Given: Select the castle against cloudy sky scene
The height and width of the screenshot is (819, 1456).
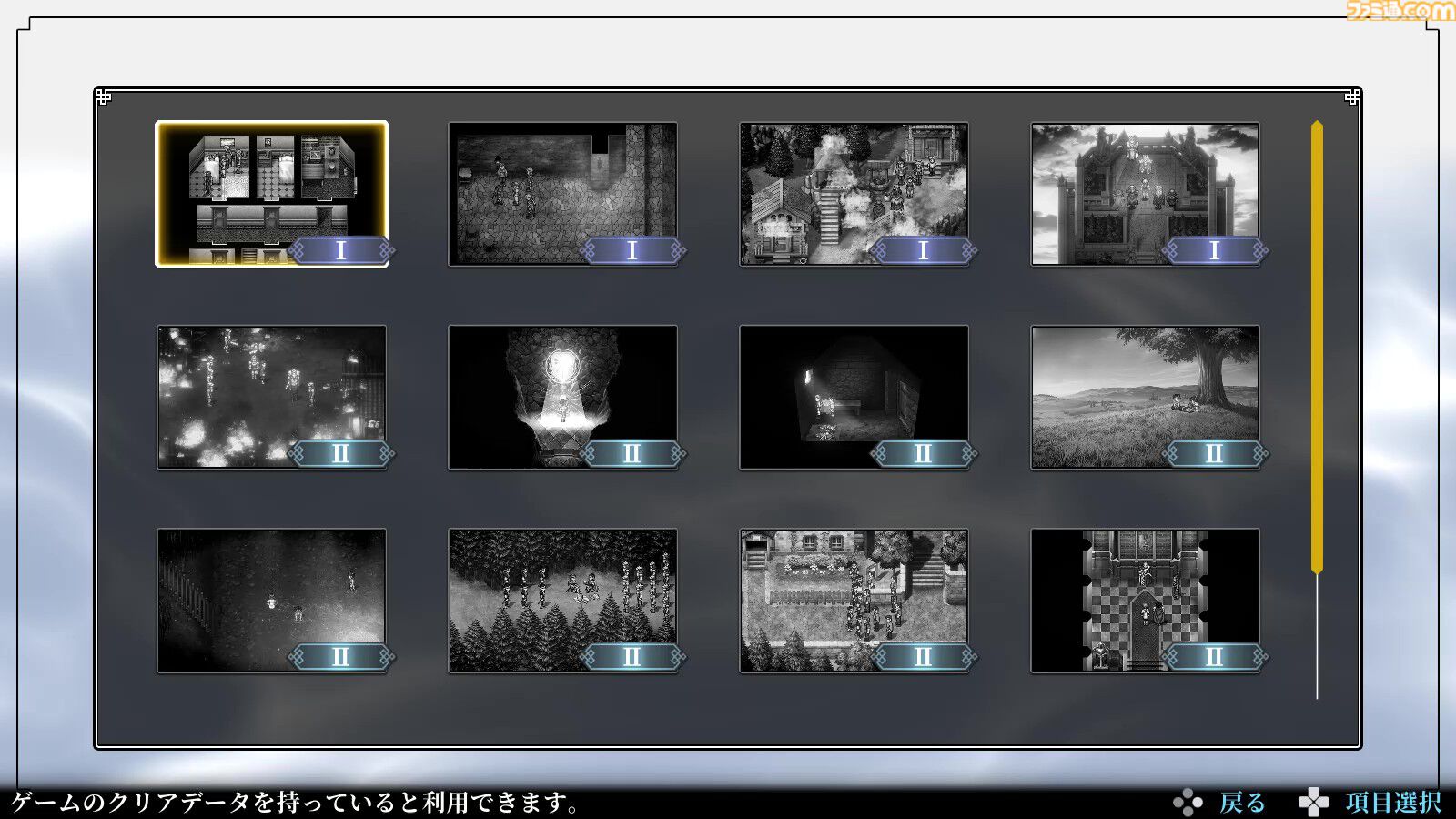Looking at the screenshot, I should pos(1145,194).
